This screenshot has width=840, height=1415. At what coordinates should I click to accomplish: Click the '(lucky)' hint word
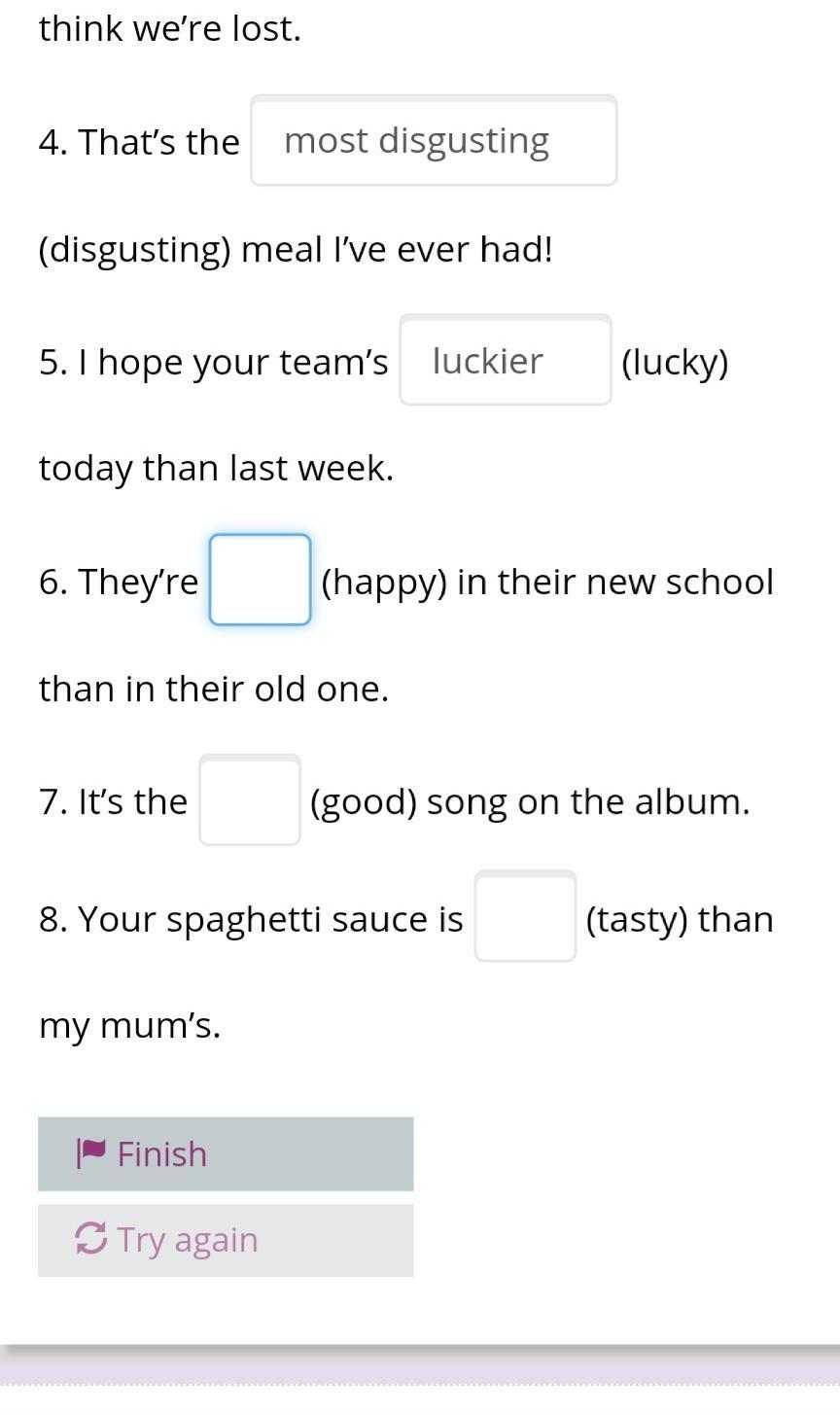tap(675, 362)
